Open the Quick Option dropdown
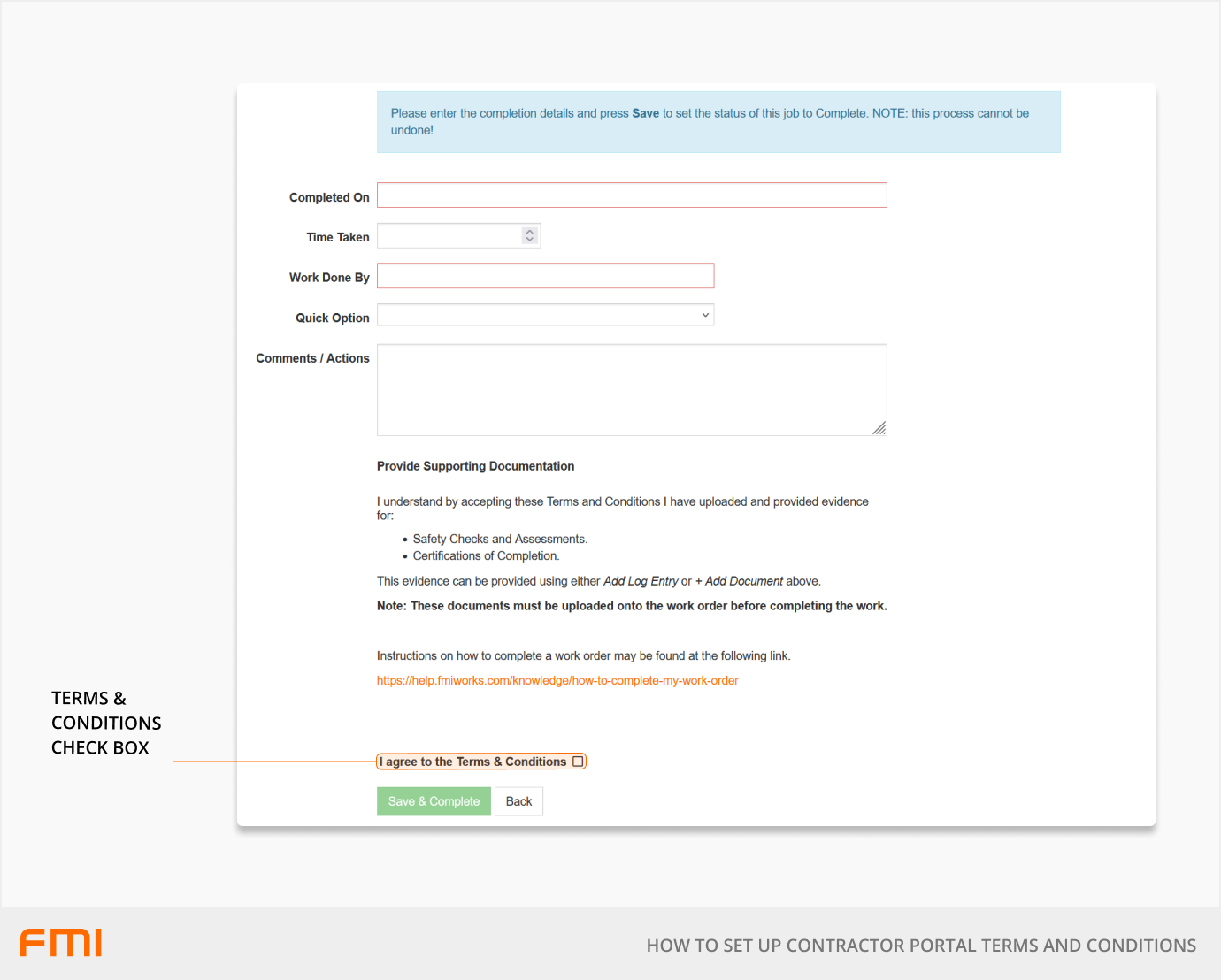 tap(545, 316)
